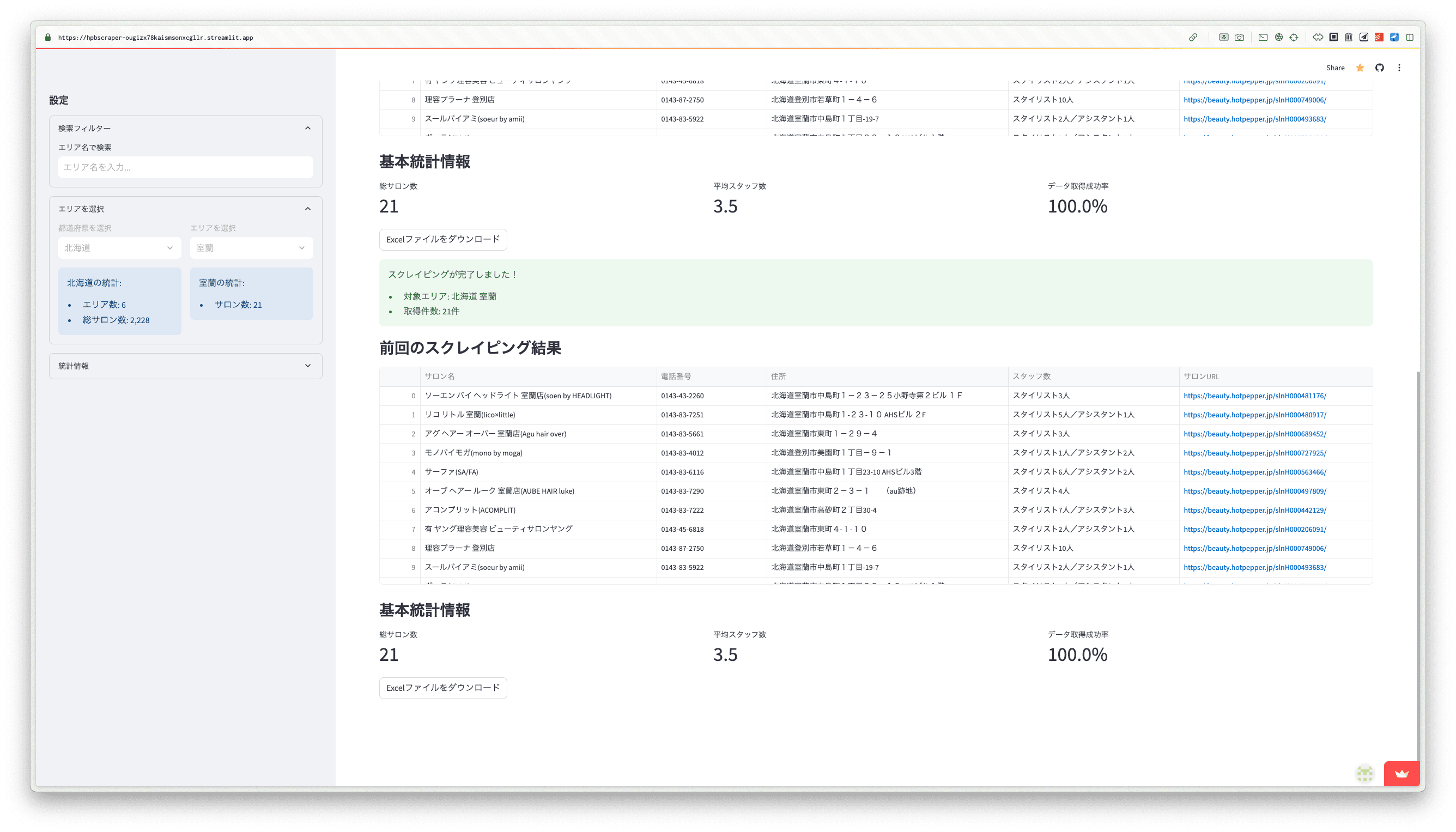The image size is (1456, 832).
Task: Select the cell ソーエン バイ ヘッドライト 室蘭店
Action: [538, 396]
